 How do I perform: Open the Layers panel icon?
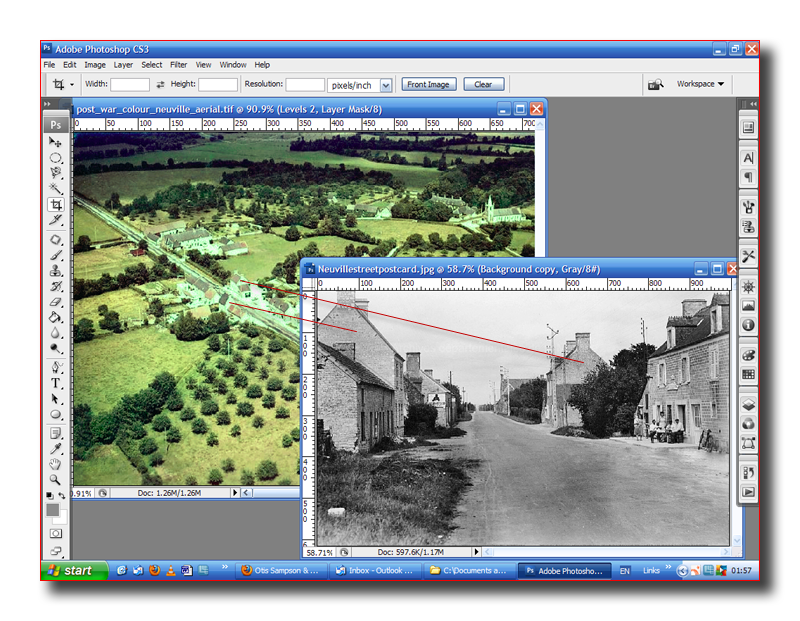pos(748,405)
